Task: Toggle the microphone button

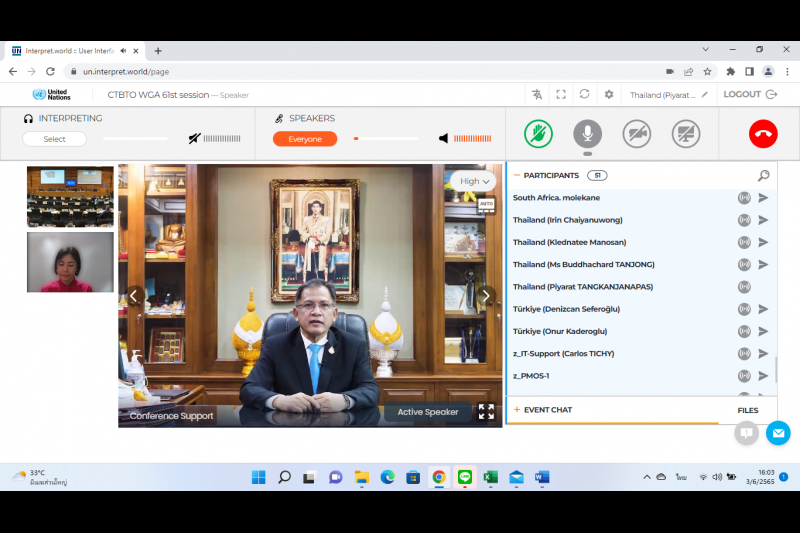Action: (x=587, y=134)
